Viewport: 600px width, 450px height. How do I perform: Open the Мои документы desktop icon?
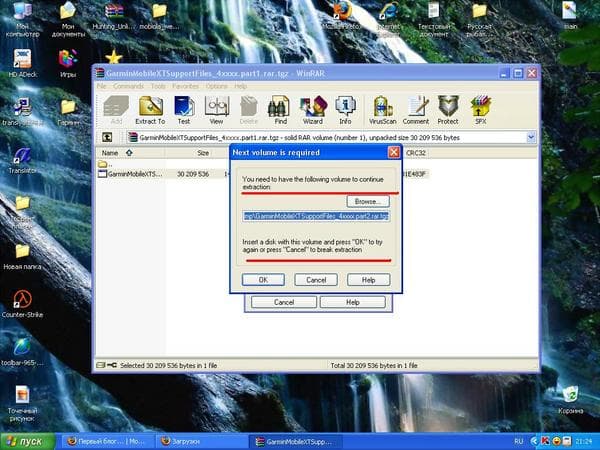pyautogui.click(x=68, y=19)
